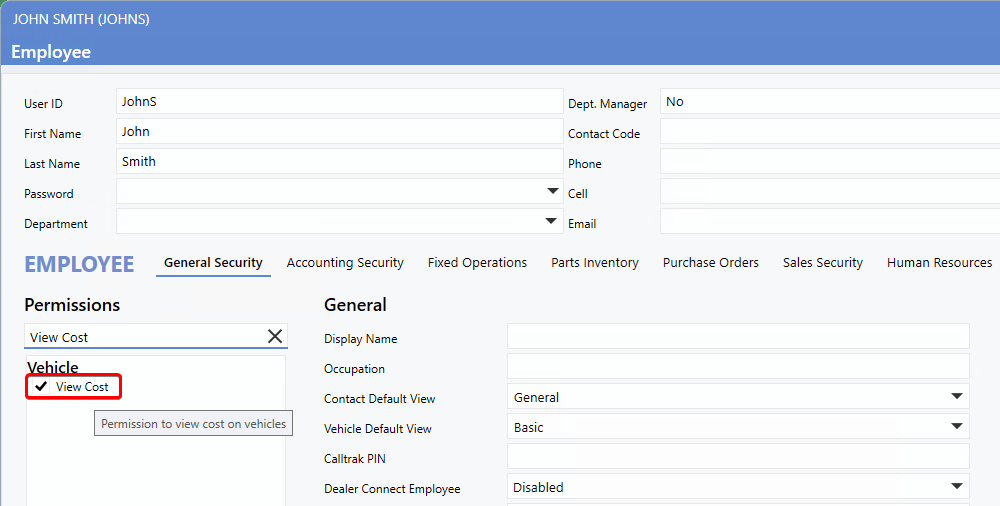This screenshot has height=506, width=1000.
Task: Open the Dealer Connect Employee dropdown
Action: 957,487
